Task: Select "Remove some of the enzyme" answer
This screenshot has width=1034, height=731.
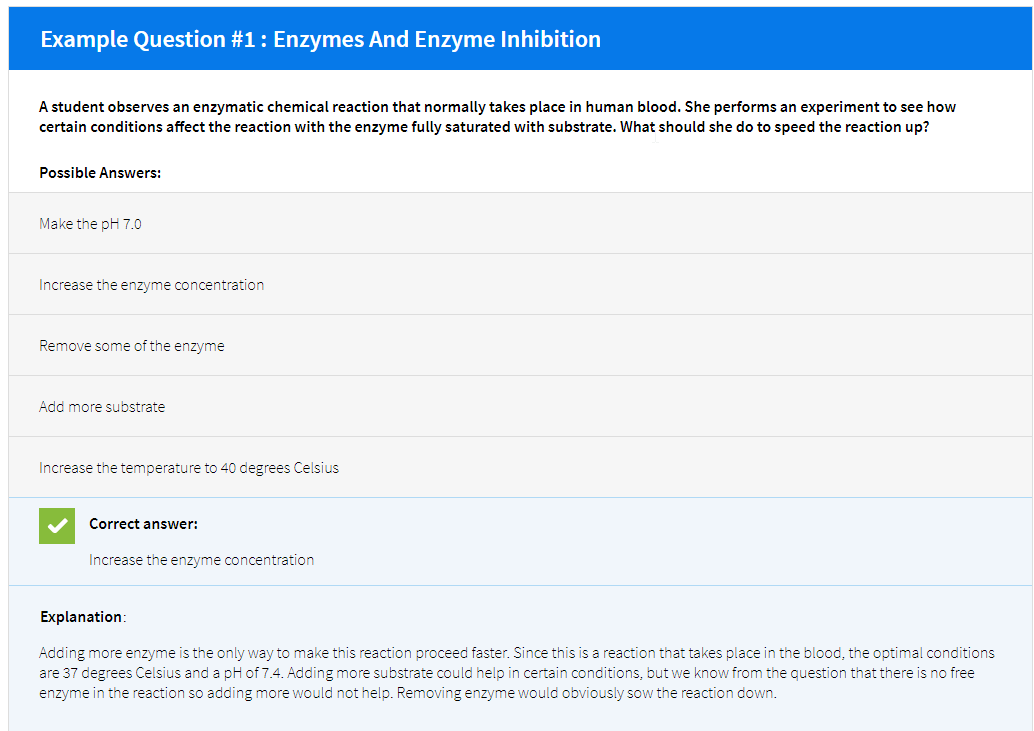Action: coord(130,345)
